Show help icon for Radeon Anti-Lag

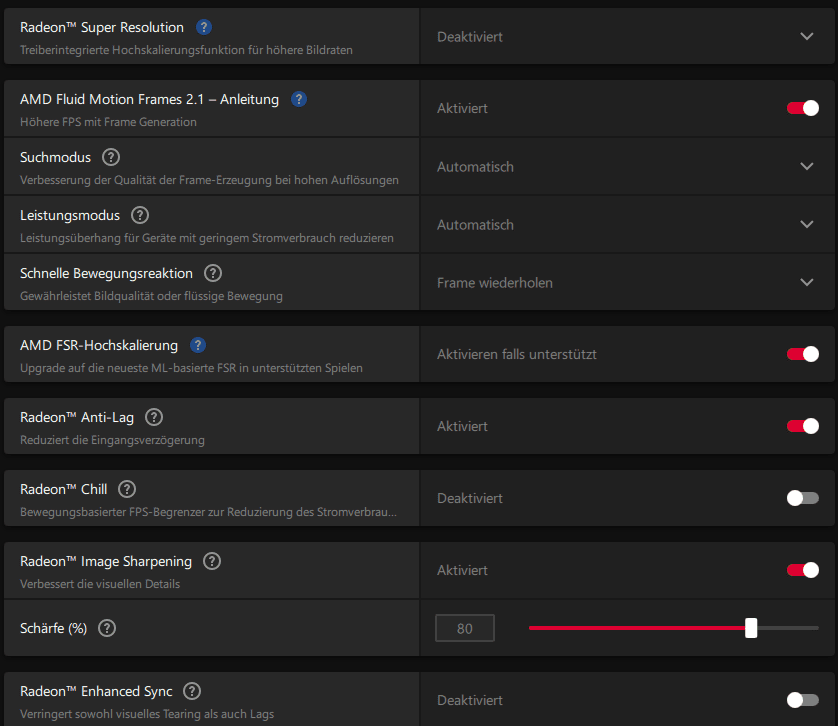[x=154, y=417]
